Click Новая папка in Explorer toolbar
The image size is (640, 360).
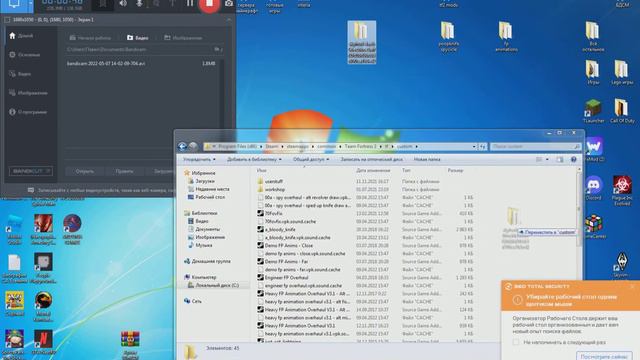tap(427, 160)
